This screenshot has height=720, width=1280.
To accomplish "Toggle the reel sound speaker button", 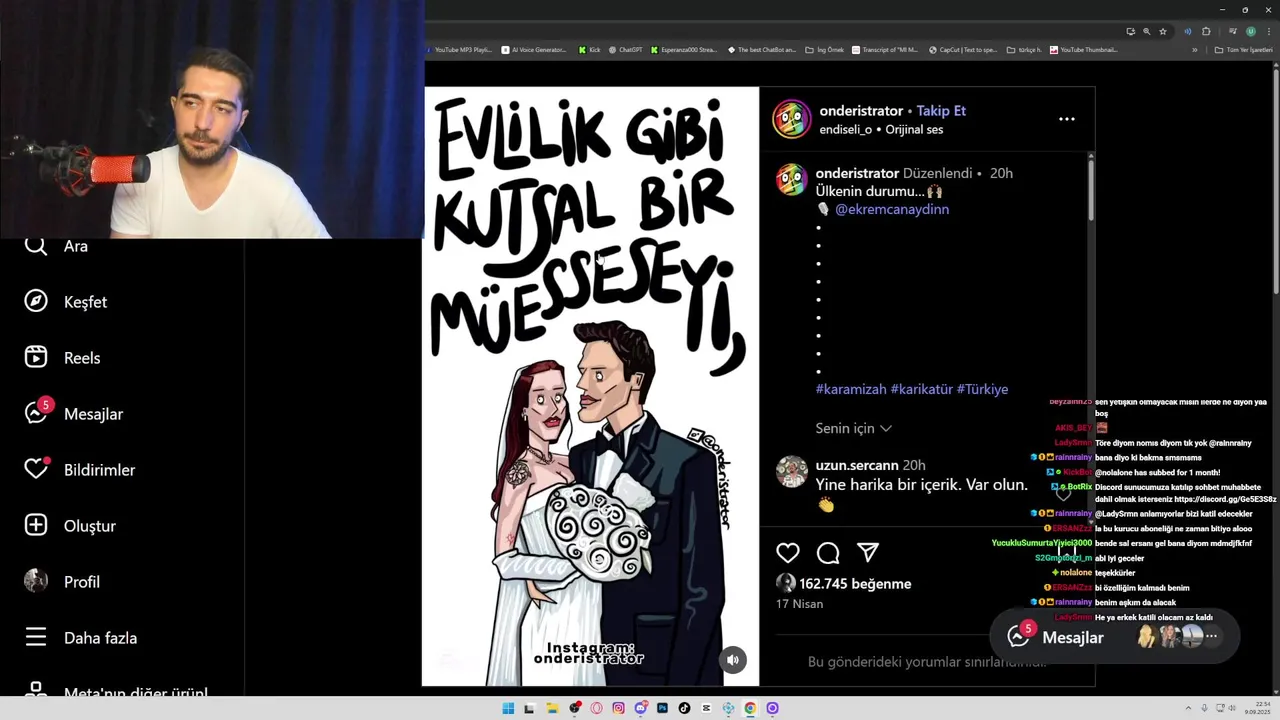I will 733,660.
